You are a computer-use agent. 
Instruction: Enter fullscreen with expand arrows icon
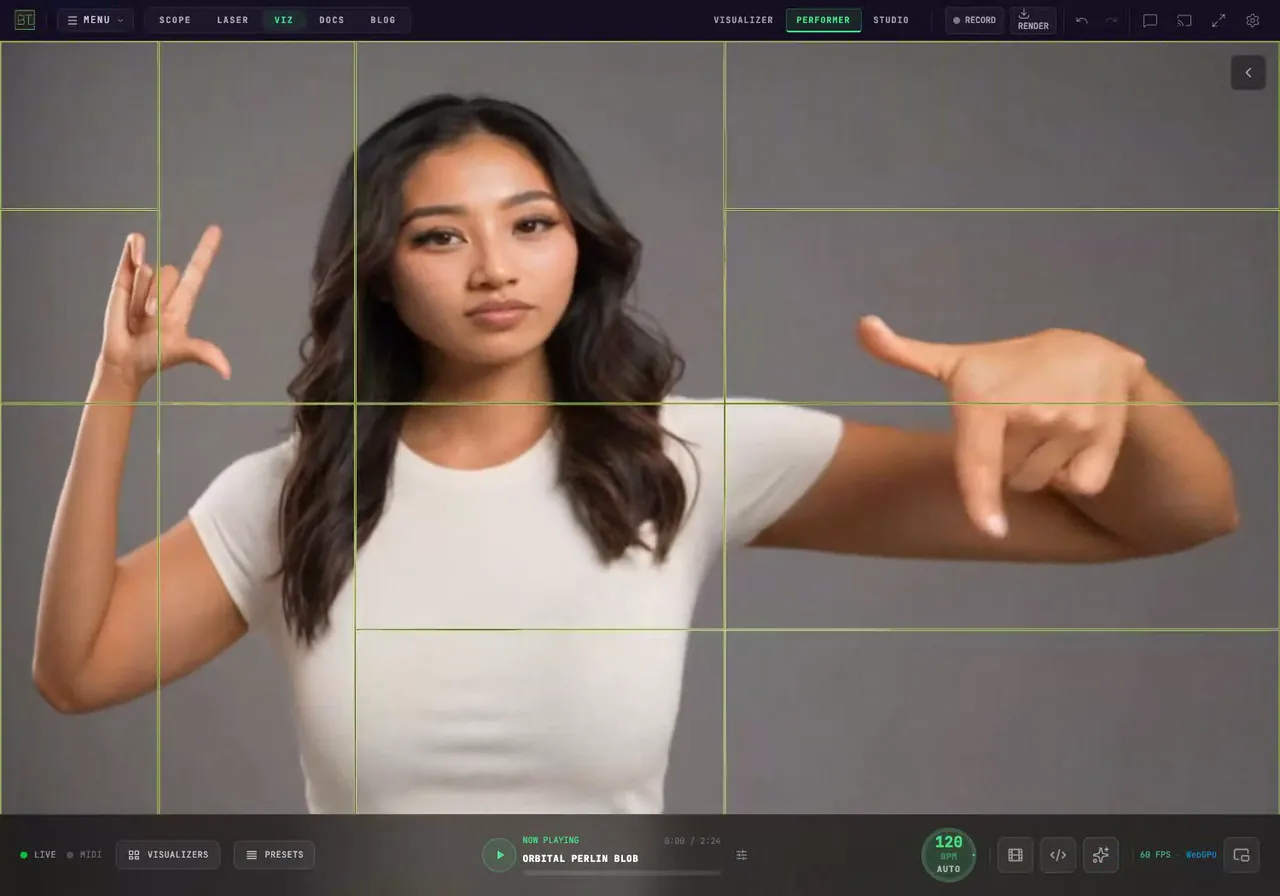(x=1218, y=20)
